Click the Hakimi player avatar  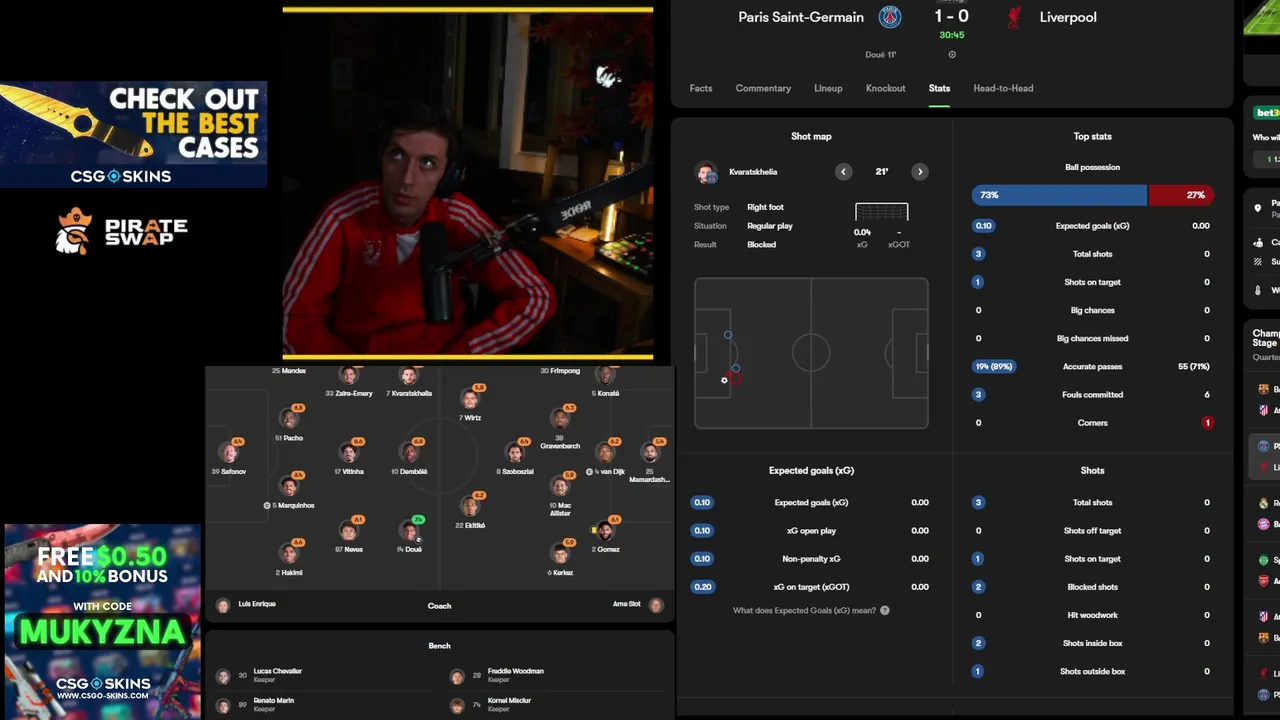tap(289, 554)
